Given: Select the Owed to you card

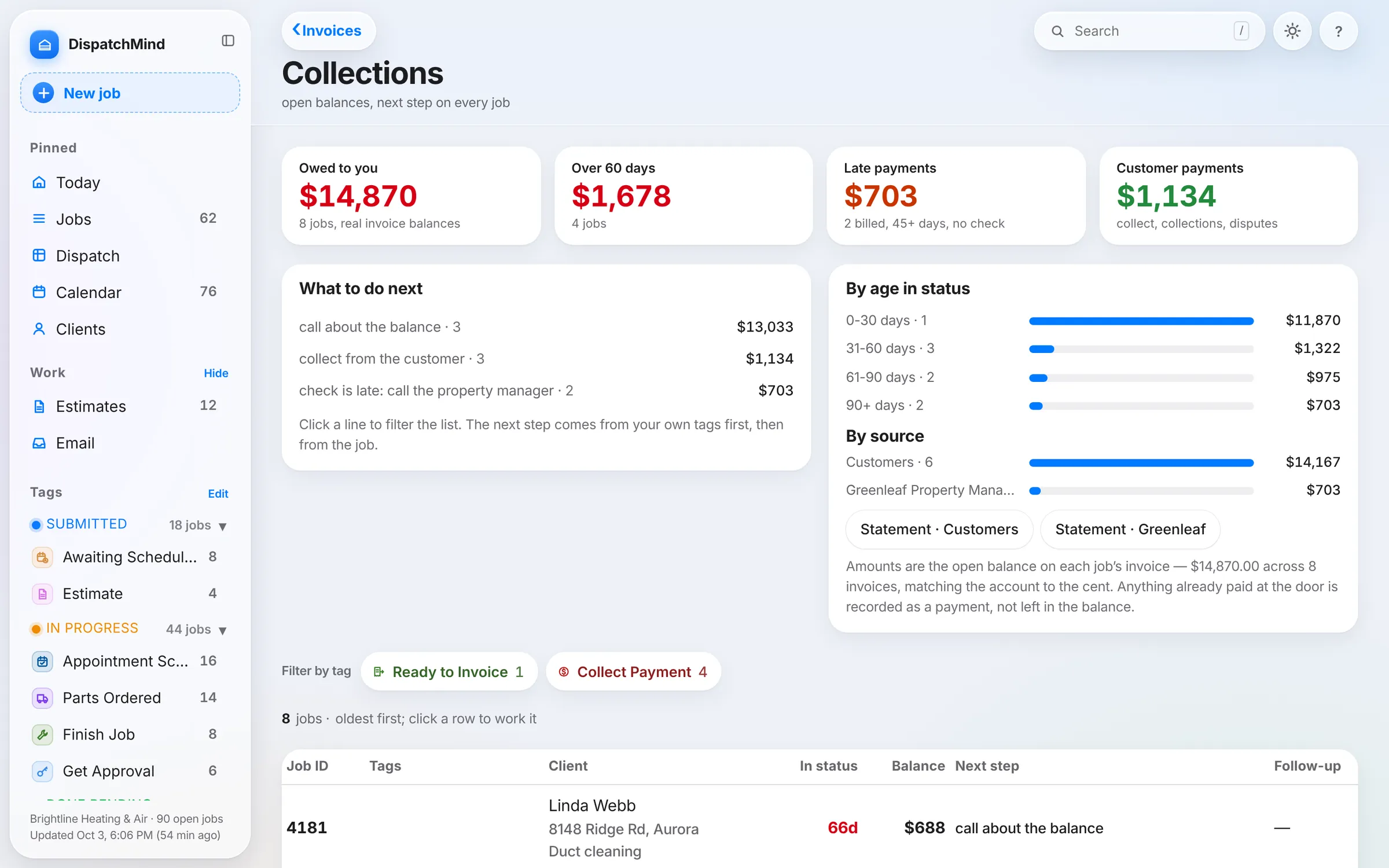Looking at the screenshot, I should click(x=411, y=196).
